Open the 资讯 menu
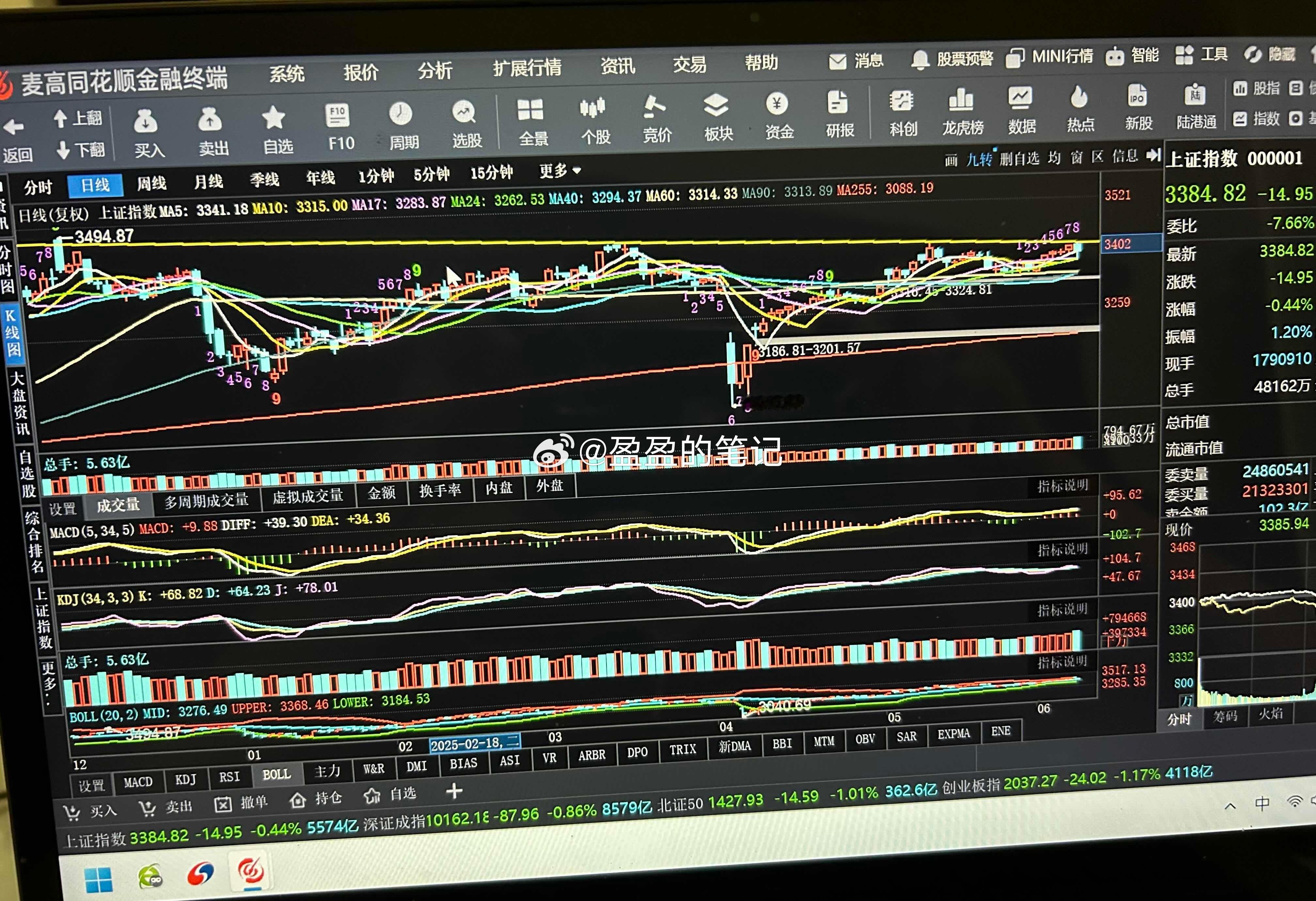 point(618,66)
